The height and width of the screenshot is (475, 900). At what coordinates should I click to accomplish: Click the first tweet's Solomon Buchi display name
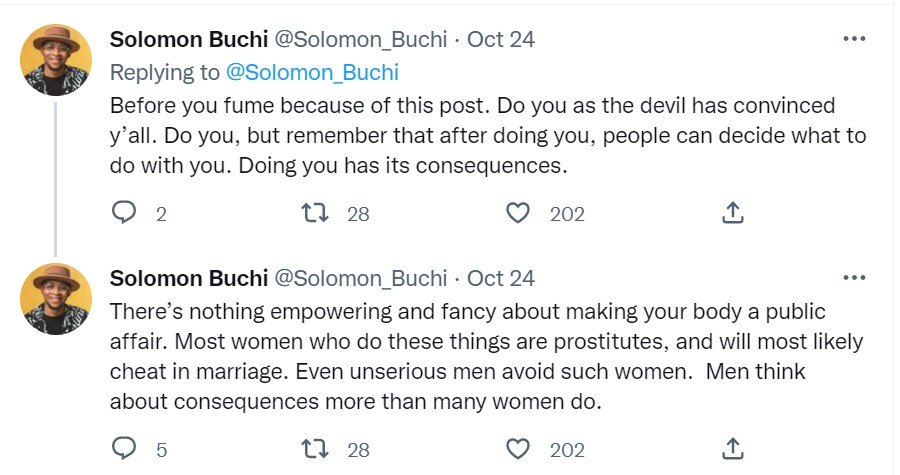[x=188, y=40]
